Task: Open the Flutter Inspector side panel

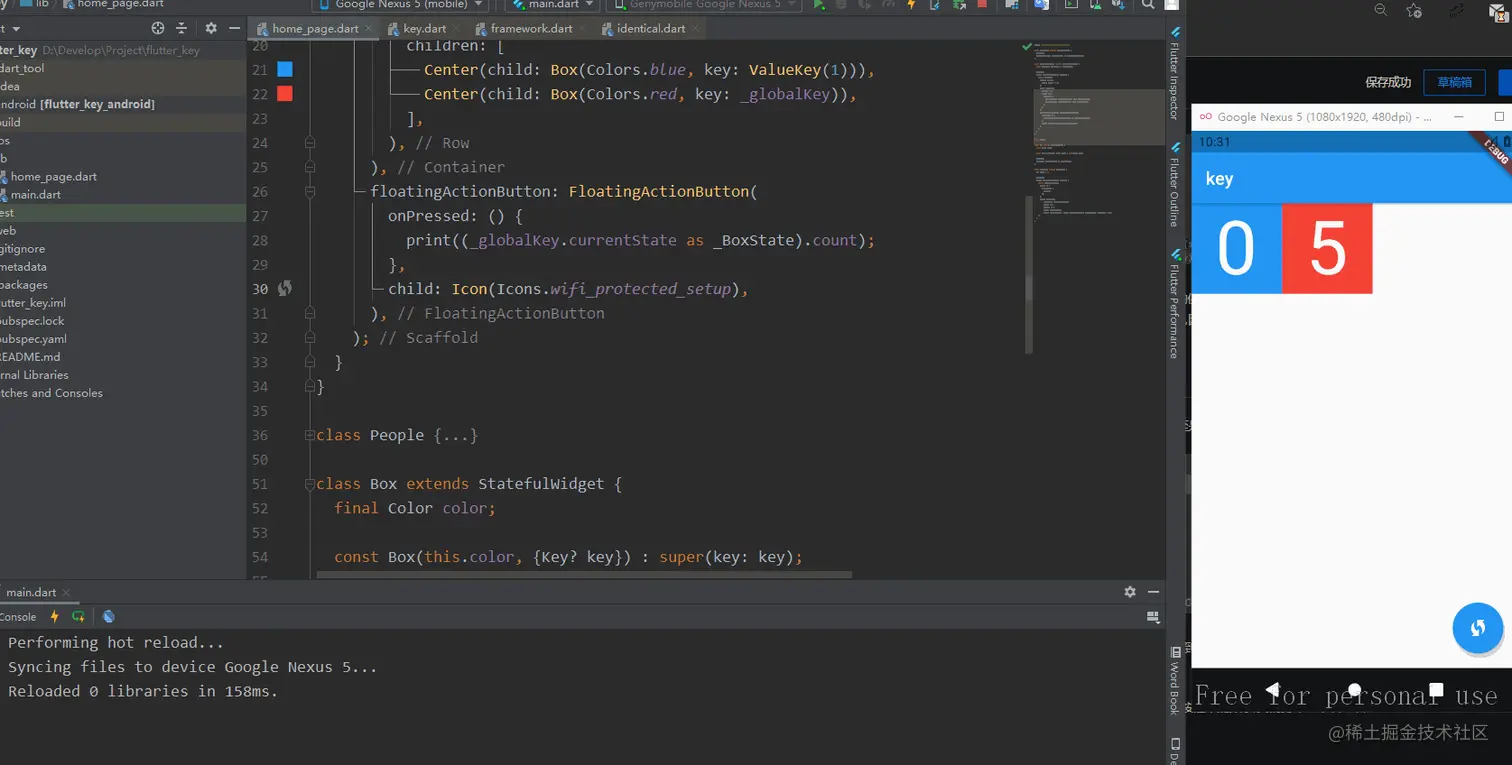Action: (1174, 80)
